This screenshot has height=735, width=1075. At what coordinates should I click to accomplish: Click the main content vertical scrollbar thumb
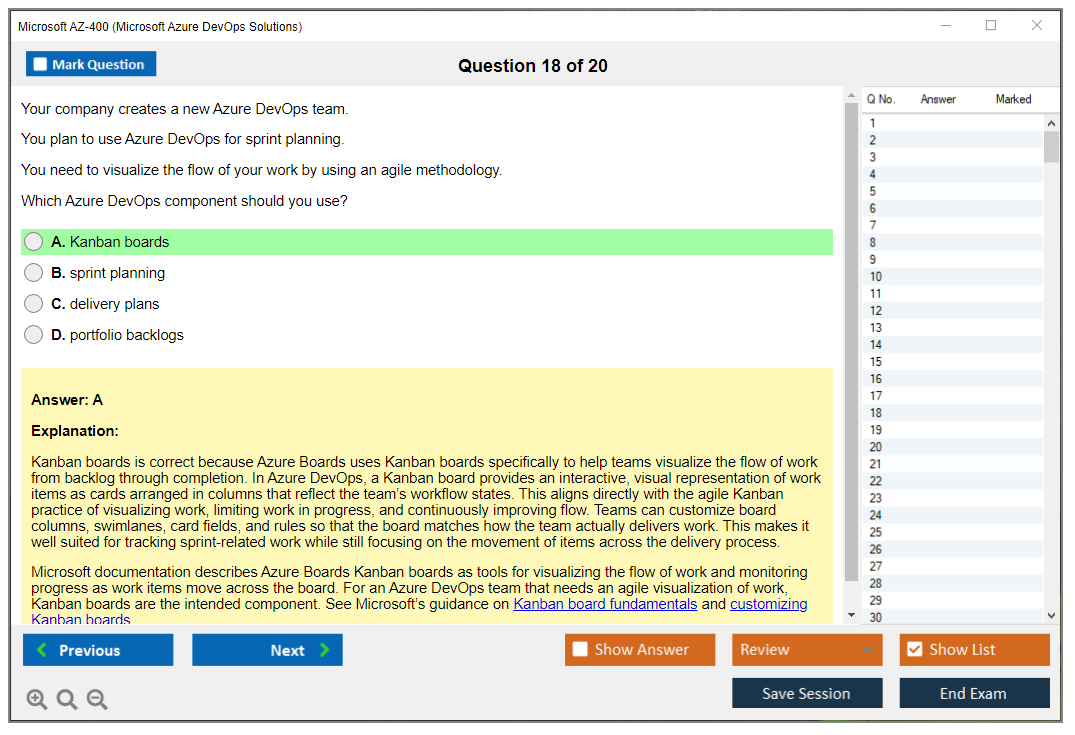[851, 341]
